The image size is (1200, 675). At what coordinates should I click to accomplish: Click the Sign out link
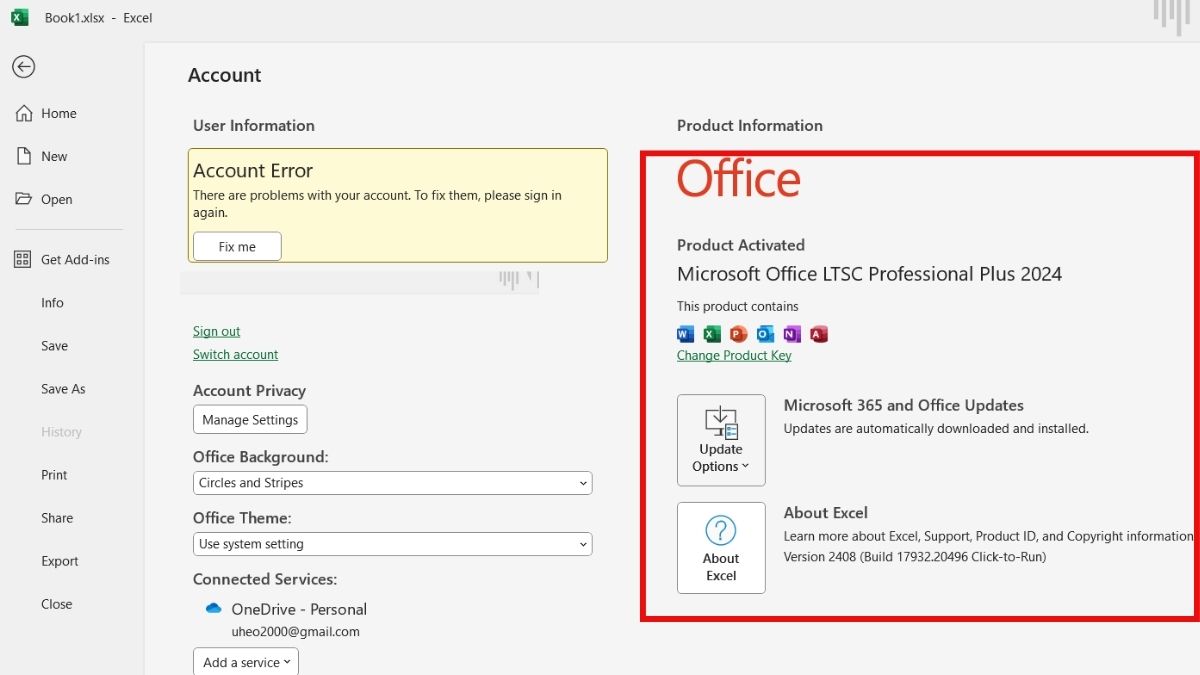point(216,331)
